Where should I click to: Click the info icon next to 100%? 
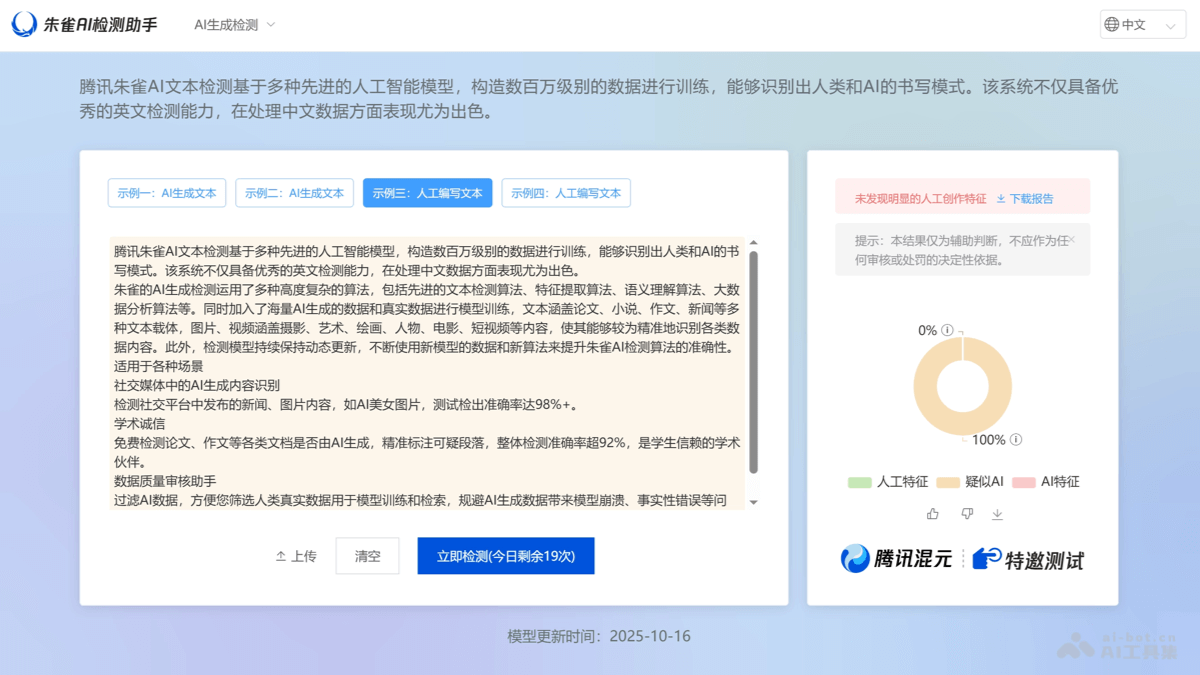pyautogui.click(x=1016, y=439)
